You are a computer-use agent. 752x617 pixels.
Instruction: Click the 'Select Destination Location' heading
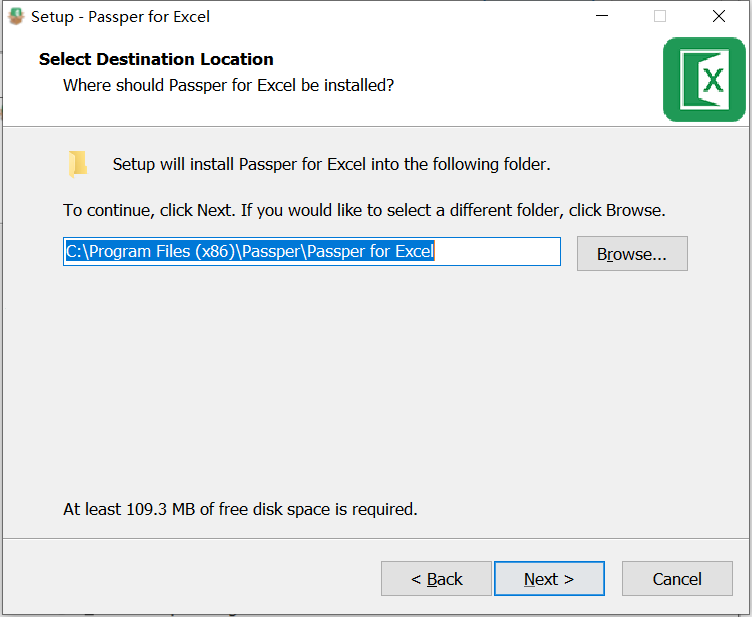(x=156, y=59)
